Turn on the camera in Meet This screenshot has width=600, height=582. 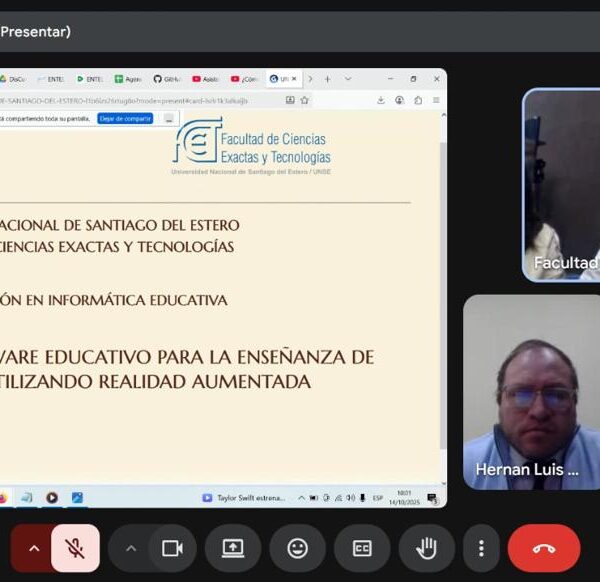(172, 548)
